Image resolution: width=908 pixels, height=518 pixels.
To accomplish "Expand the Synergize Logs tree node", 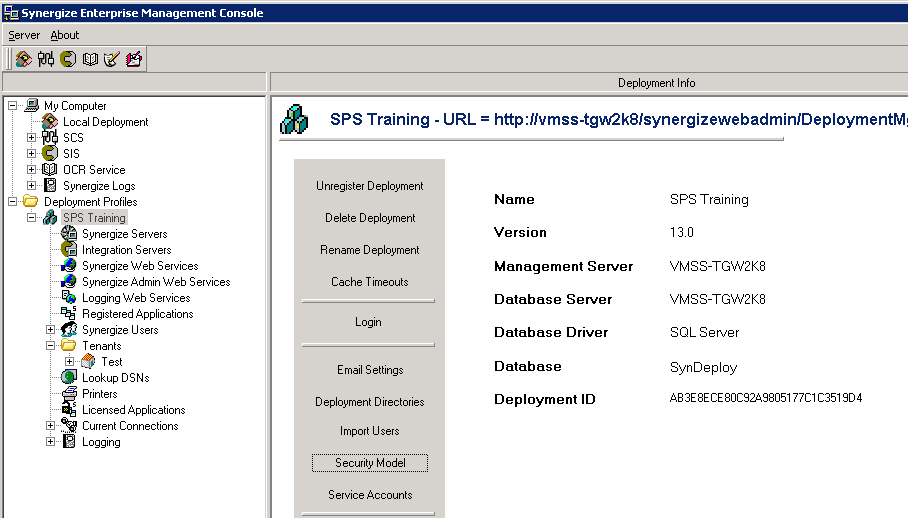I will [x=31, y=185].
